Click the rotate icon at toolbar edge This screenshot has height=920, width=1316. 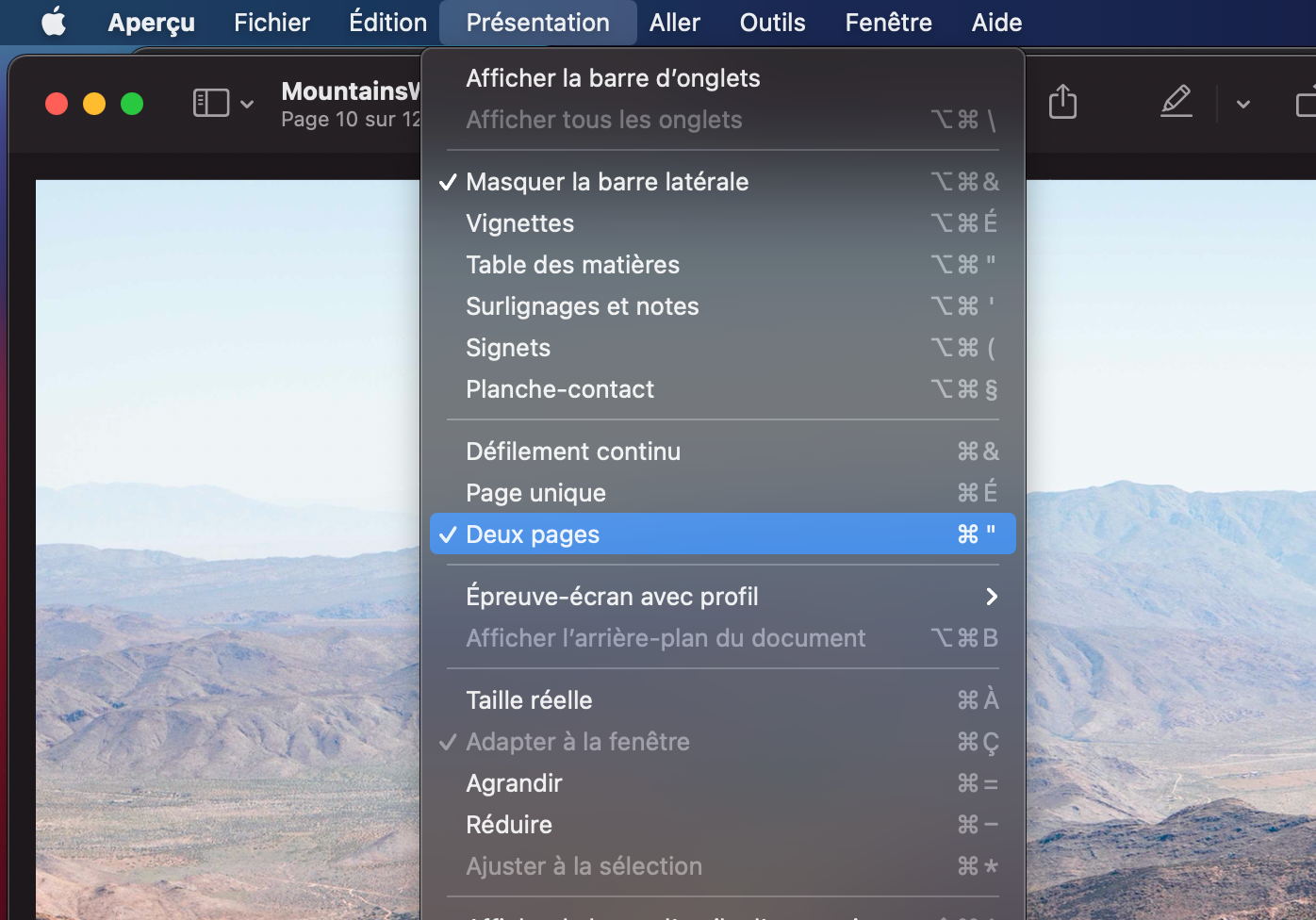(x=1306, y=103)
